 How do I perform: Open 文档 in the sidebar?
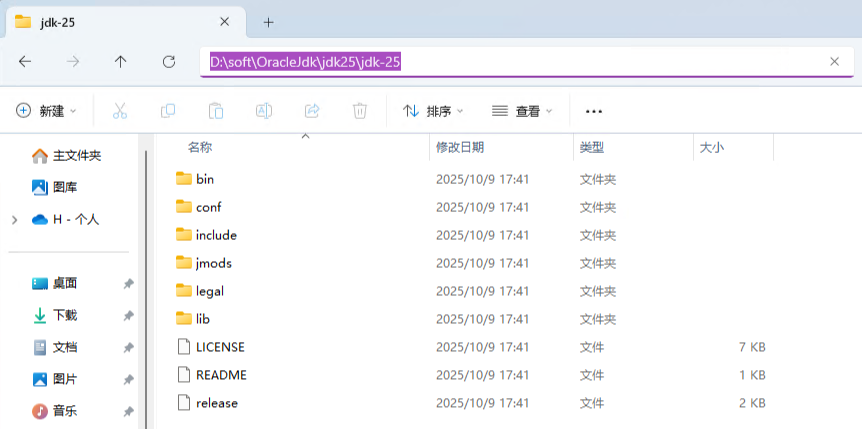pos(55,348)
